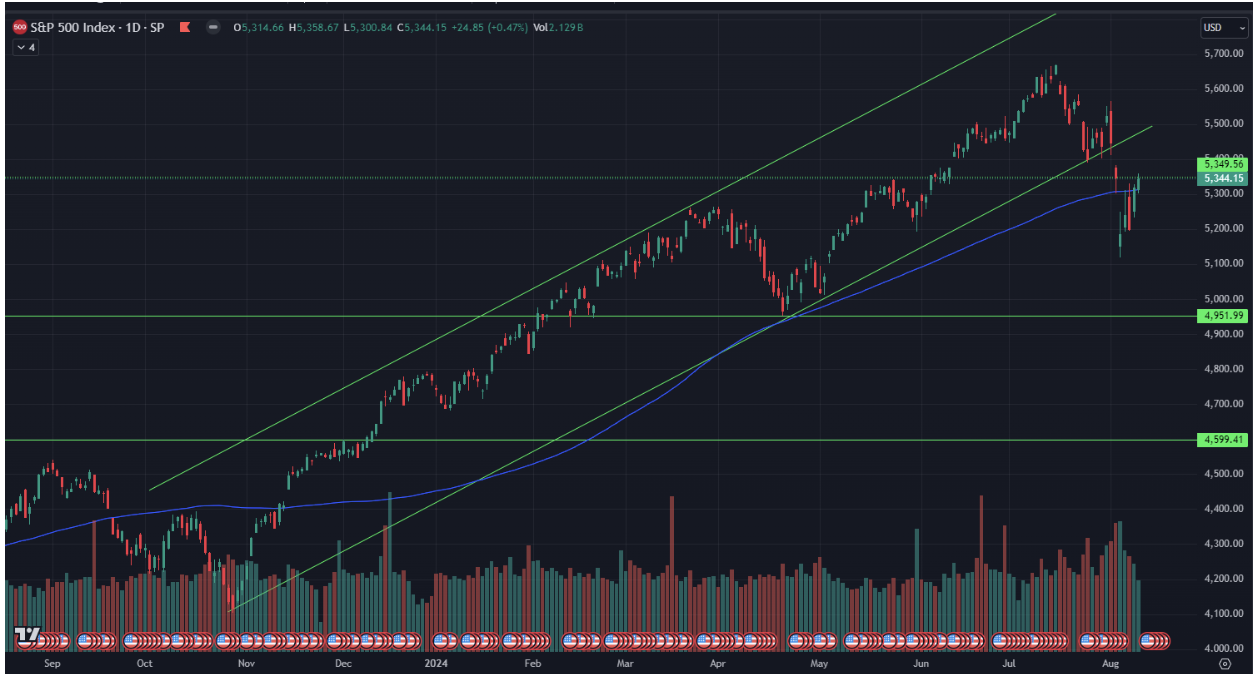Click the 4,100.00 price axis tick
The height and width of the screenshot is (674, 1254).
coord(1223,613)
